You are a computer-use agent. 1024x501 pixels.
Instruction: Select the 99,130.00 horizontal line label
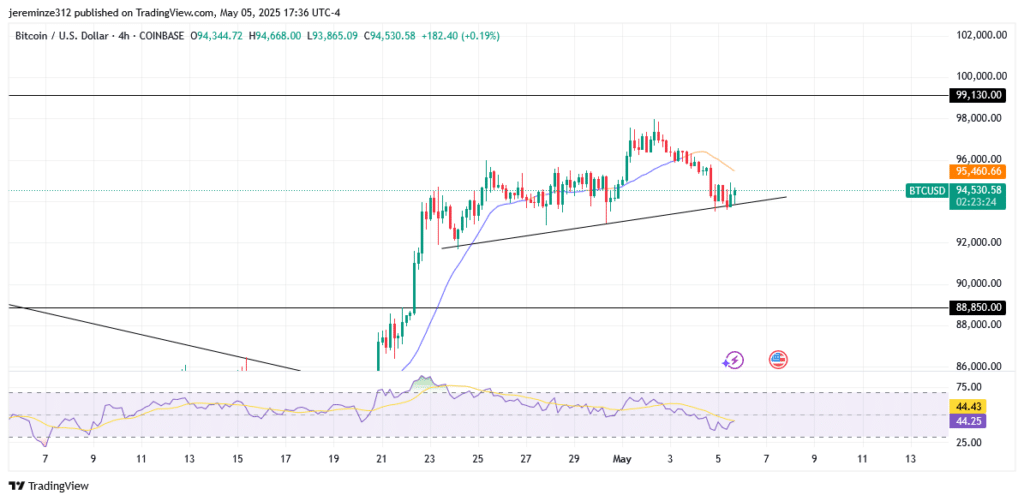pyautogui.click(x=978, y=95)
